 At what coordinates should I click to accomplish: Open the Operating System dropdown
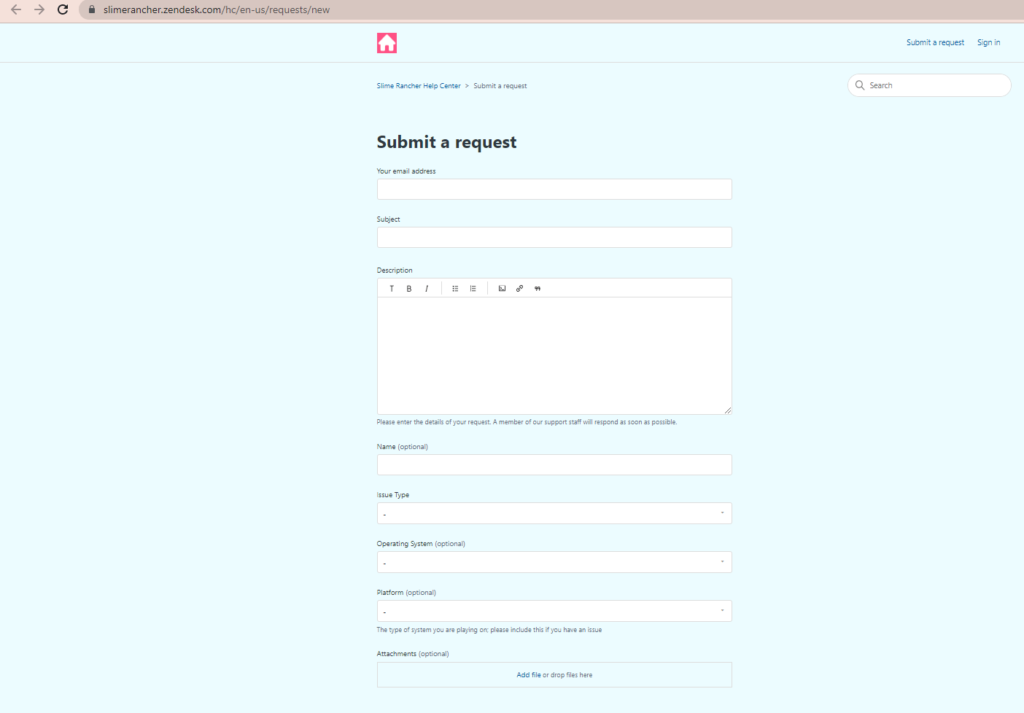(x=554, y=562)
